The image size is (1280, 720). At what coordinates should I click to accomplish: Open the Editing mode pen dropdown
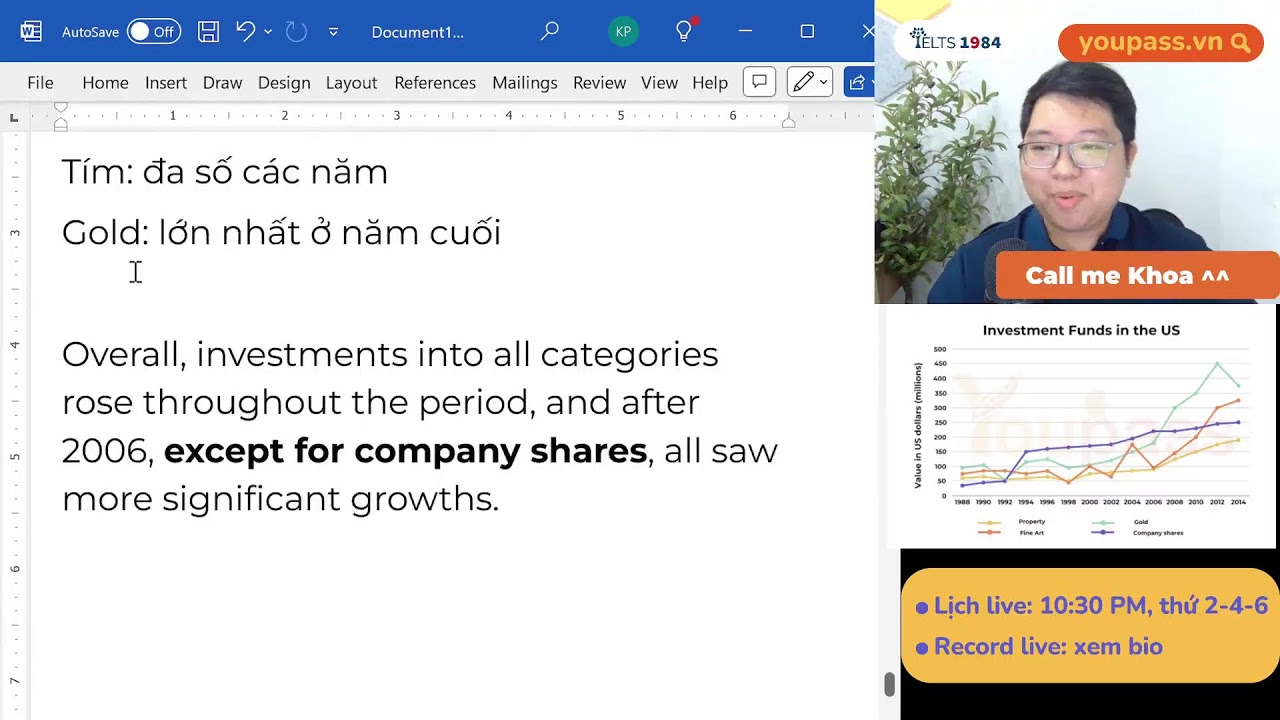coord(809,82)
